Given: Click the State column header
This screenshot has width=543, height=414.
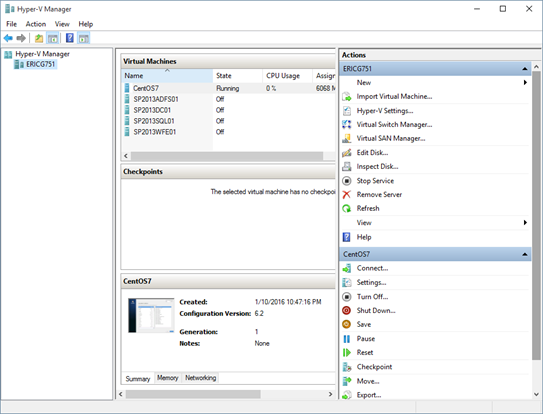Looking at the screenshot, I should click(238, 76).
